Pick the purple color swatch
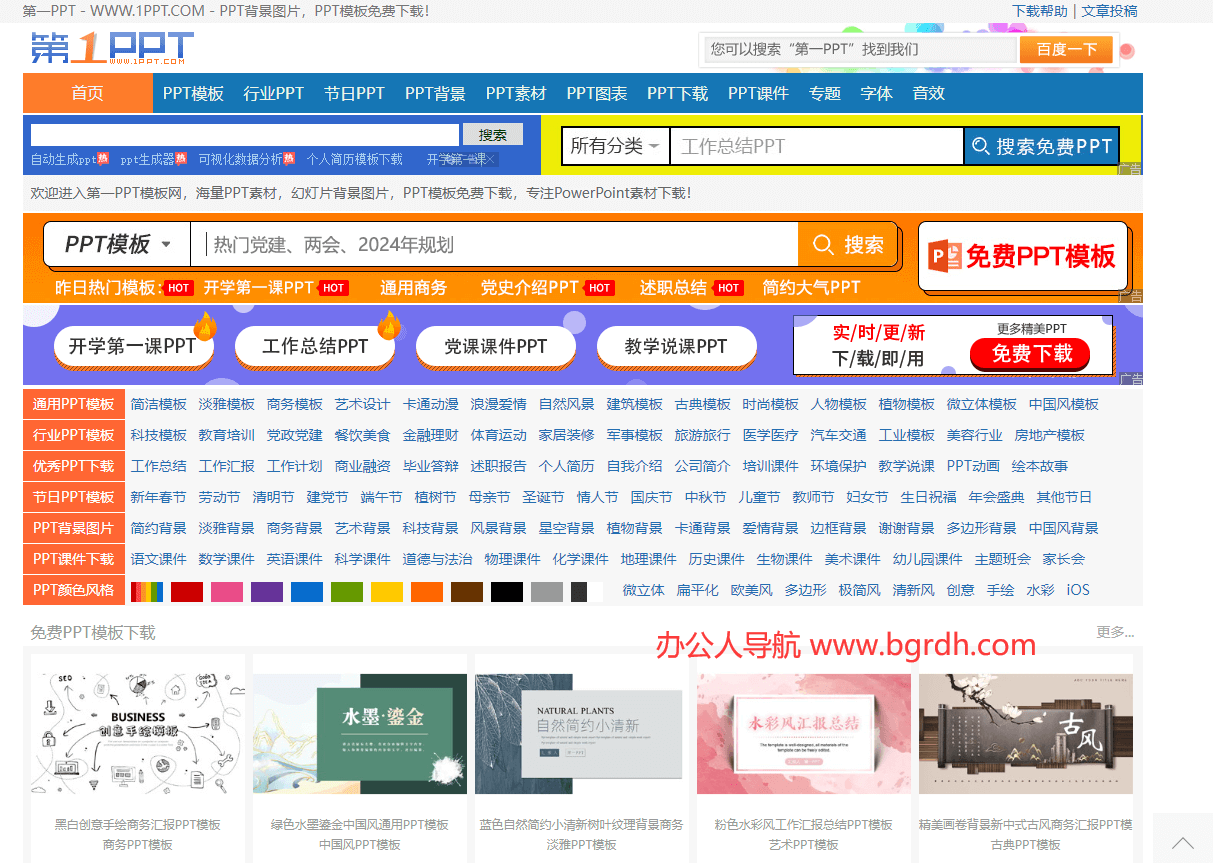This screenshot has width=1213, height=863. click(x=266, y=591)
